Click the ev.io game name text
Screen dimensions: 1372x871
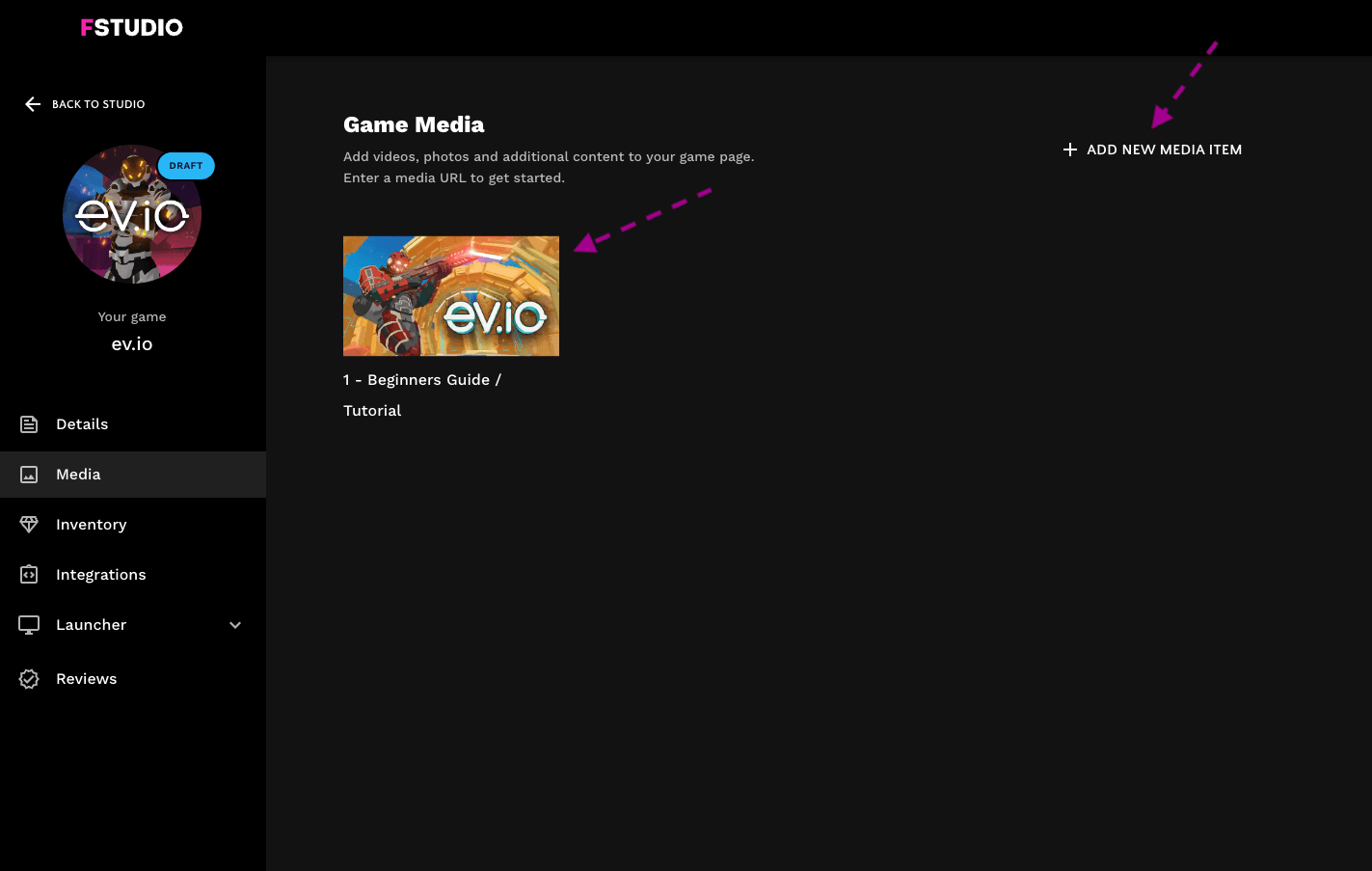[x=132, y=344]
